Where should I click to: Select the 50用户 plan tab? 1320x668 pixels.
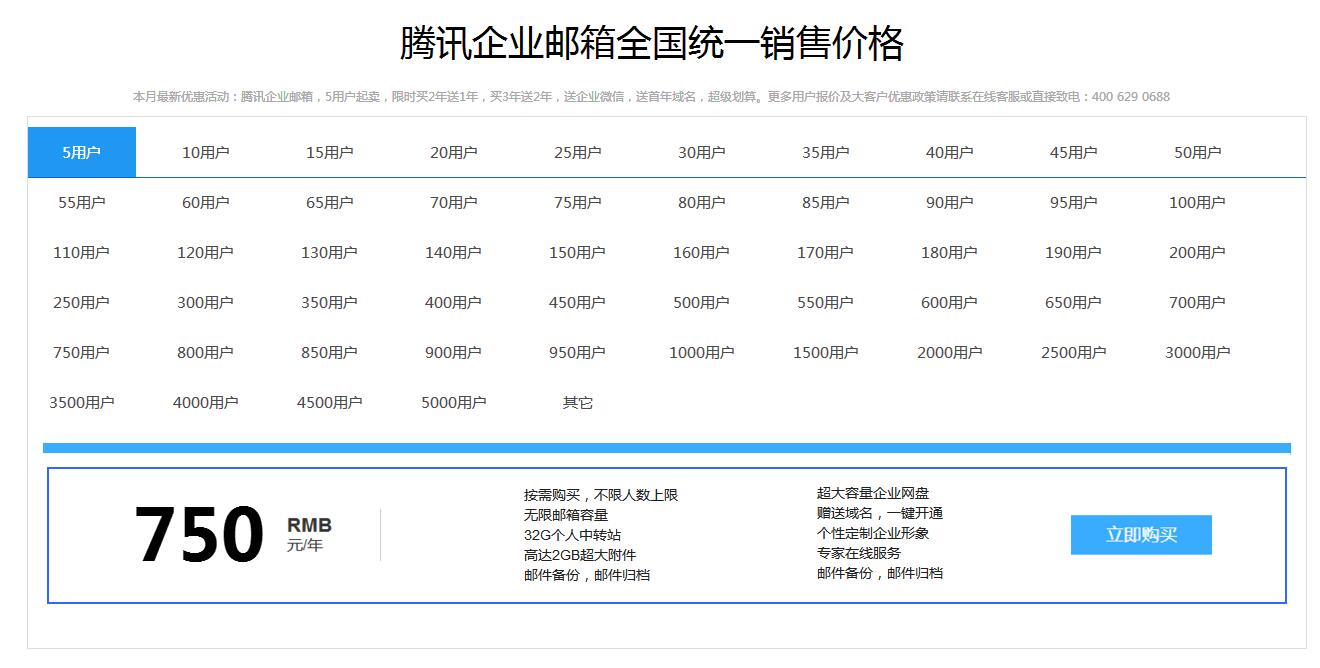(1197, 152)
